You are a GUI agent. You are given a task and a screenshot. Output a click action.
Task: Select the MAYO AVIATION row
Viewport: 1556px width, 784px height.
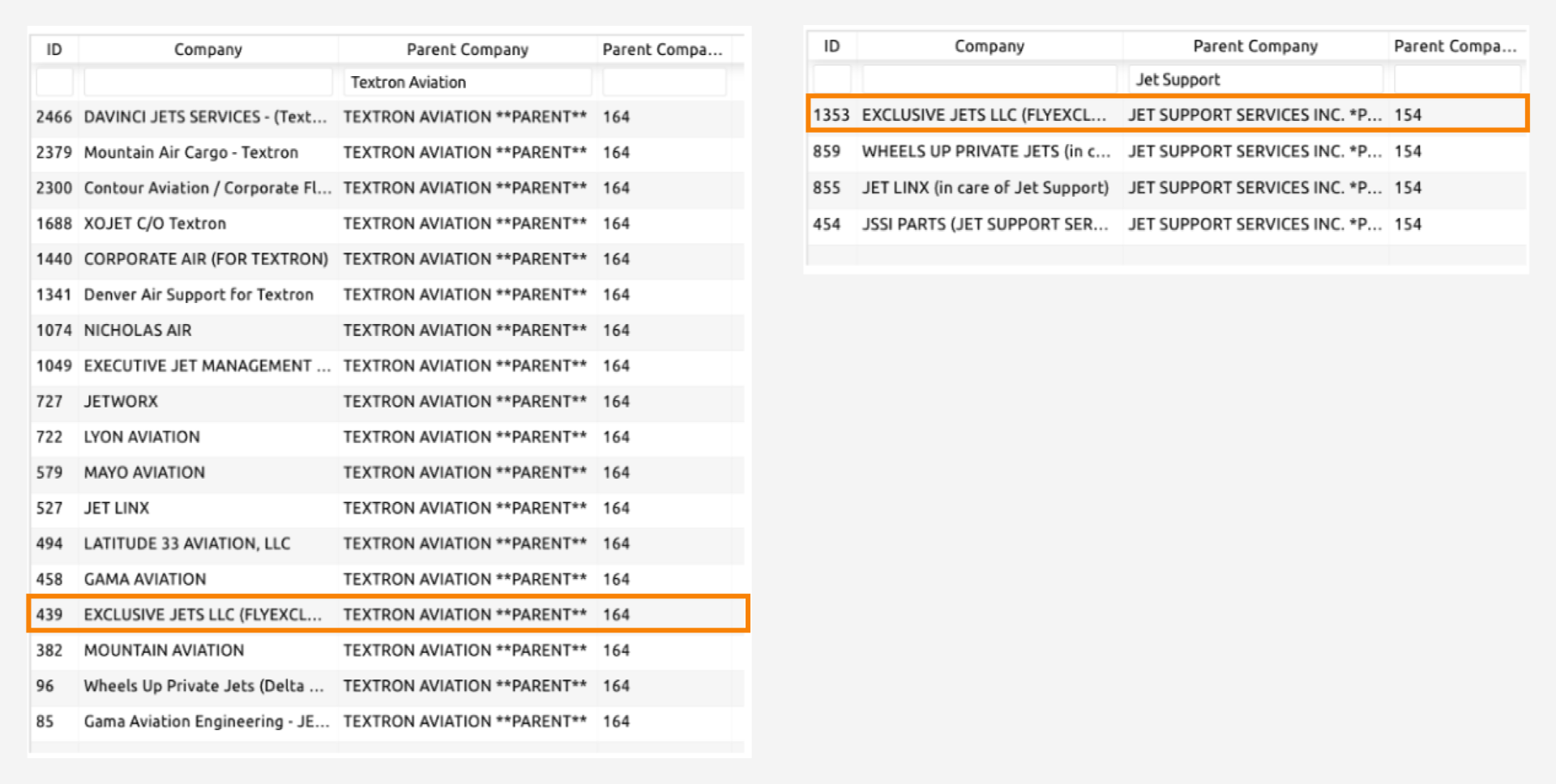pos(387,473)
